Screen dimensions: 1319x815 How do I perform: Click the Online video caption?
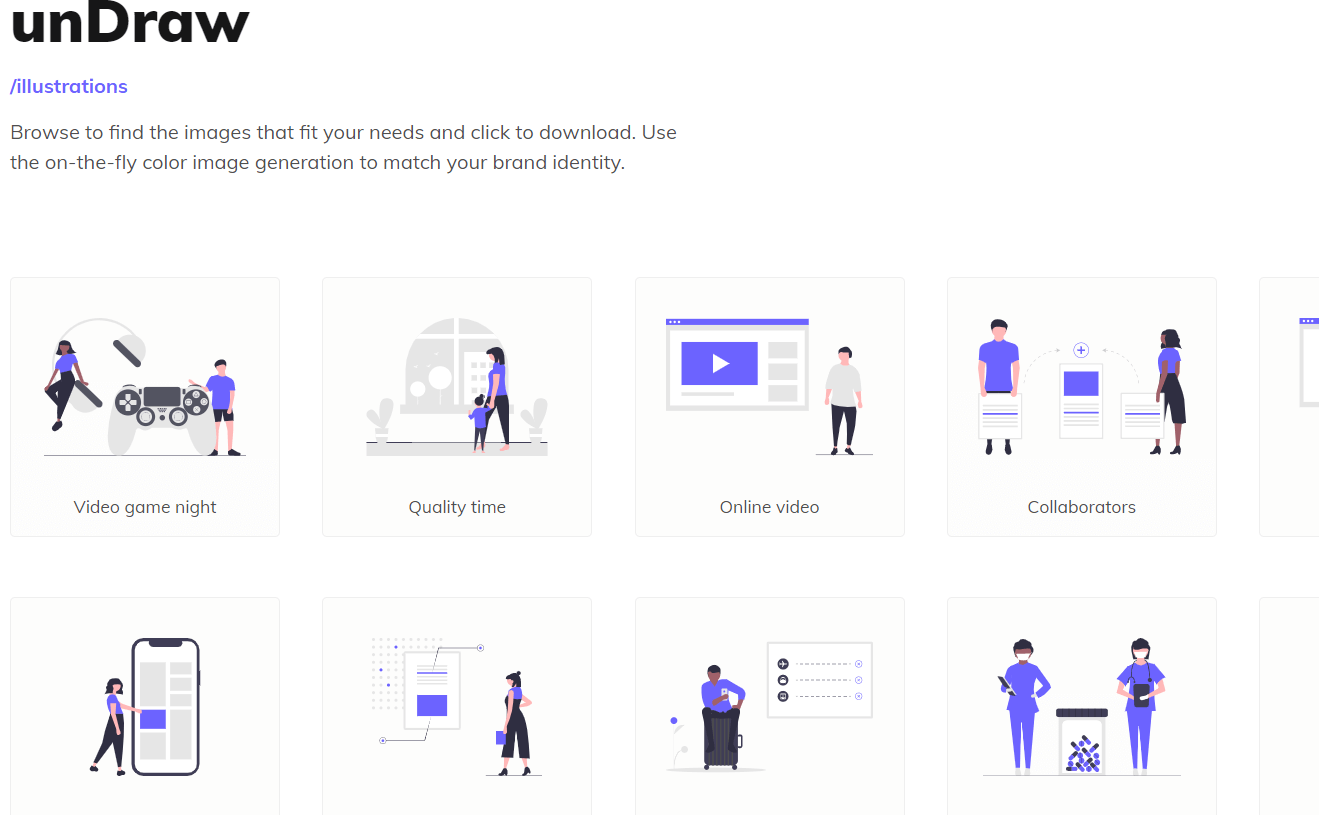tap(770, 507)
